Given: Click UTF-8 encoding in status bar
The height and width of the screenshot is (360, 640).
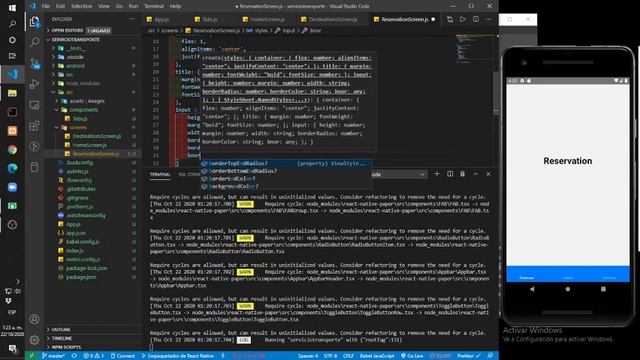Looking at the screenshot, I should (330, 356).
